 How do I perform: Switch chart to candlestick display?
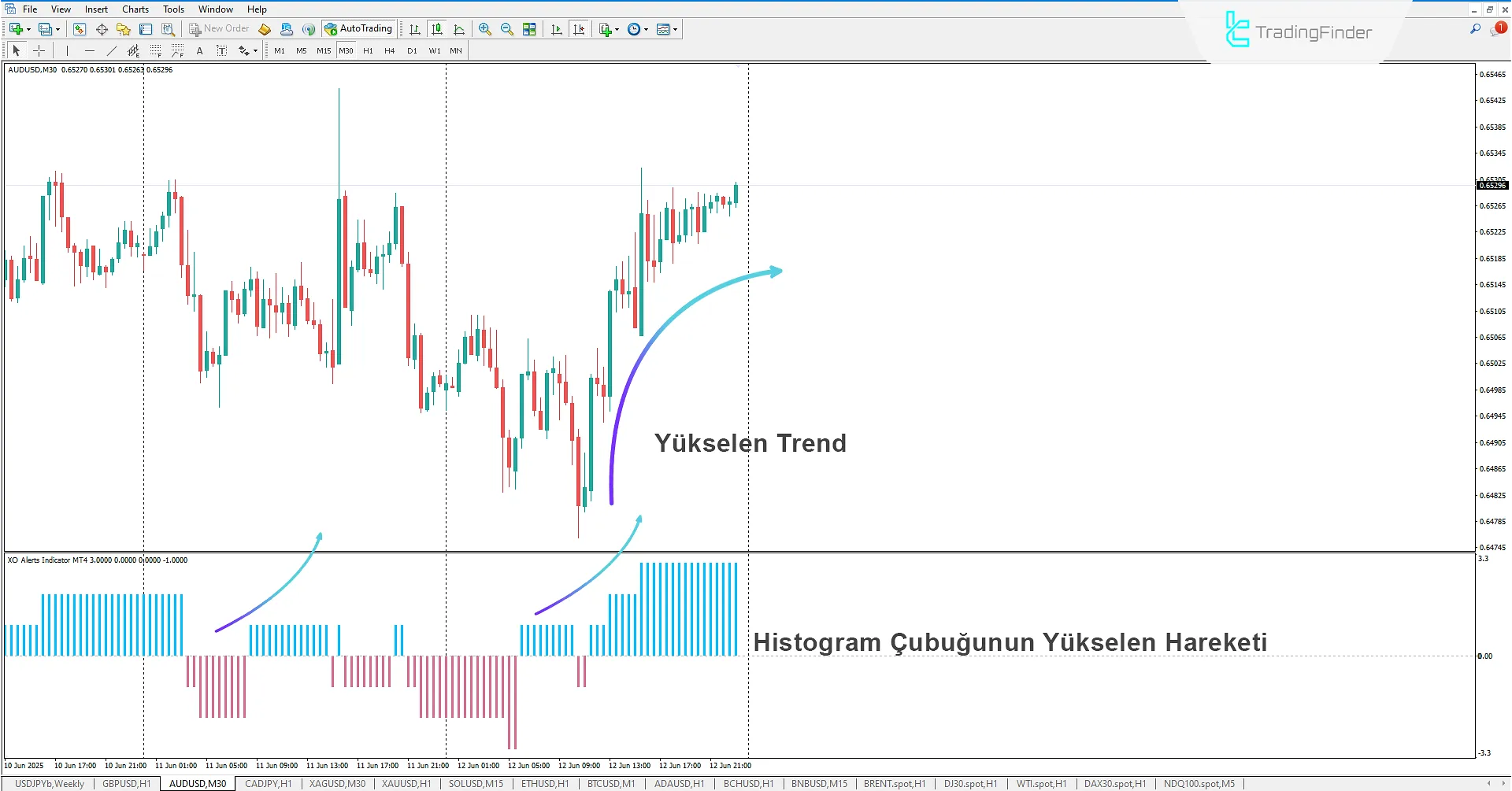tap(437, 29)
